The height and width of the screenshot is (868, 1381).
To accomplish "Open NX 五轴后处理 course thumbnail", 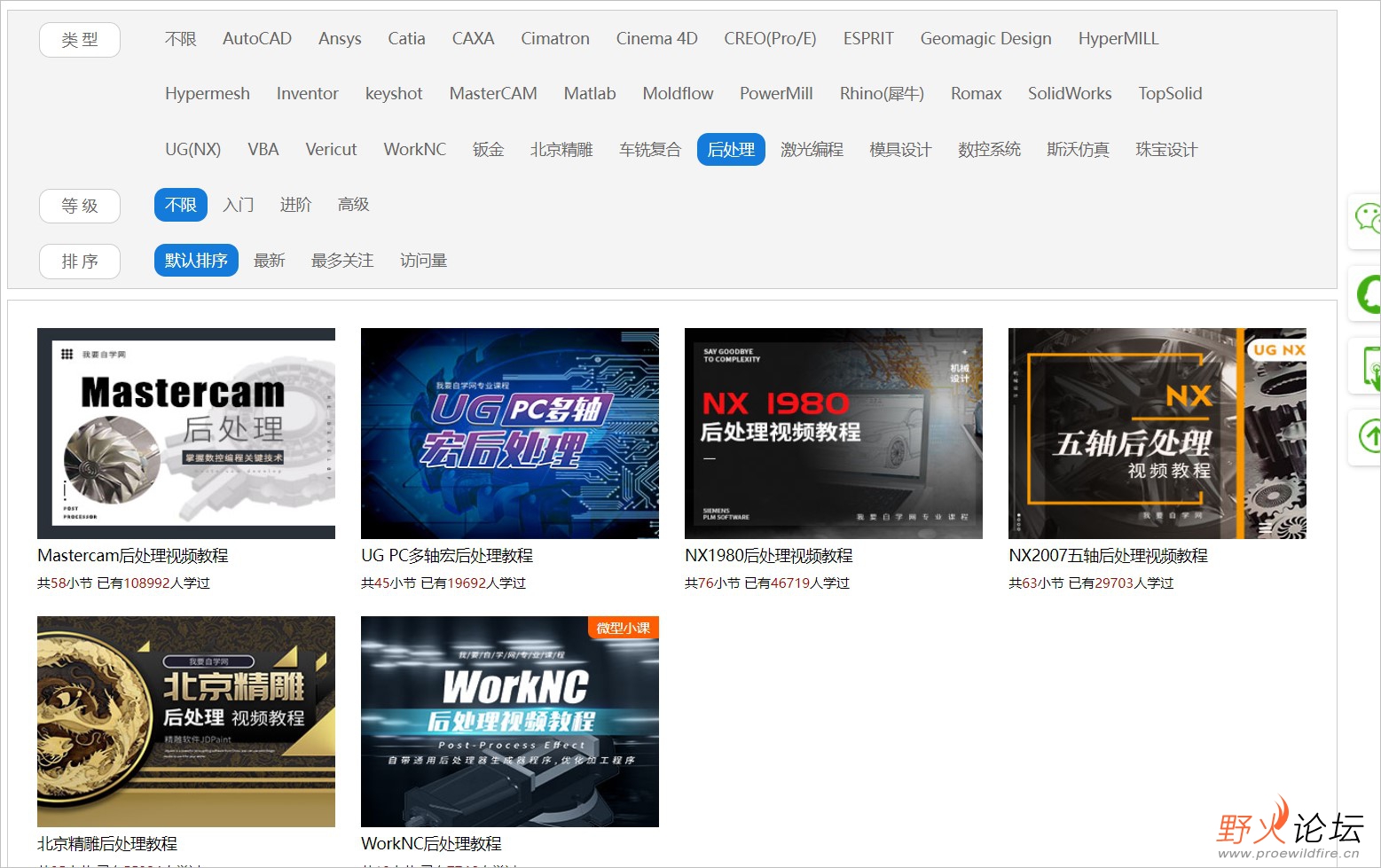I will [1157, 434].
